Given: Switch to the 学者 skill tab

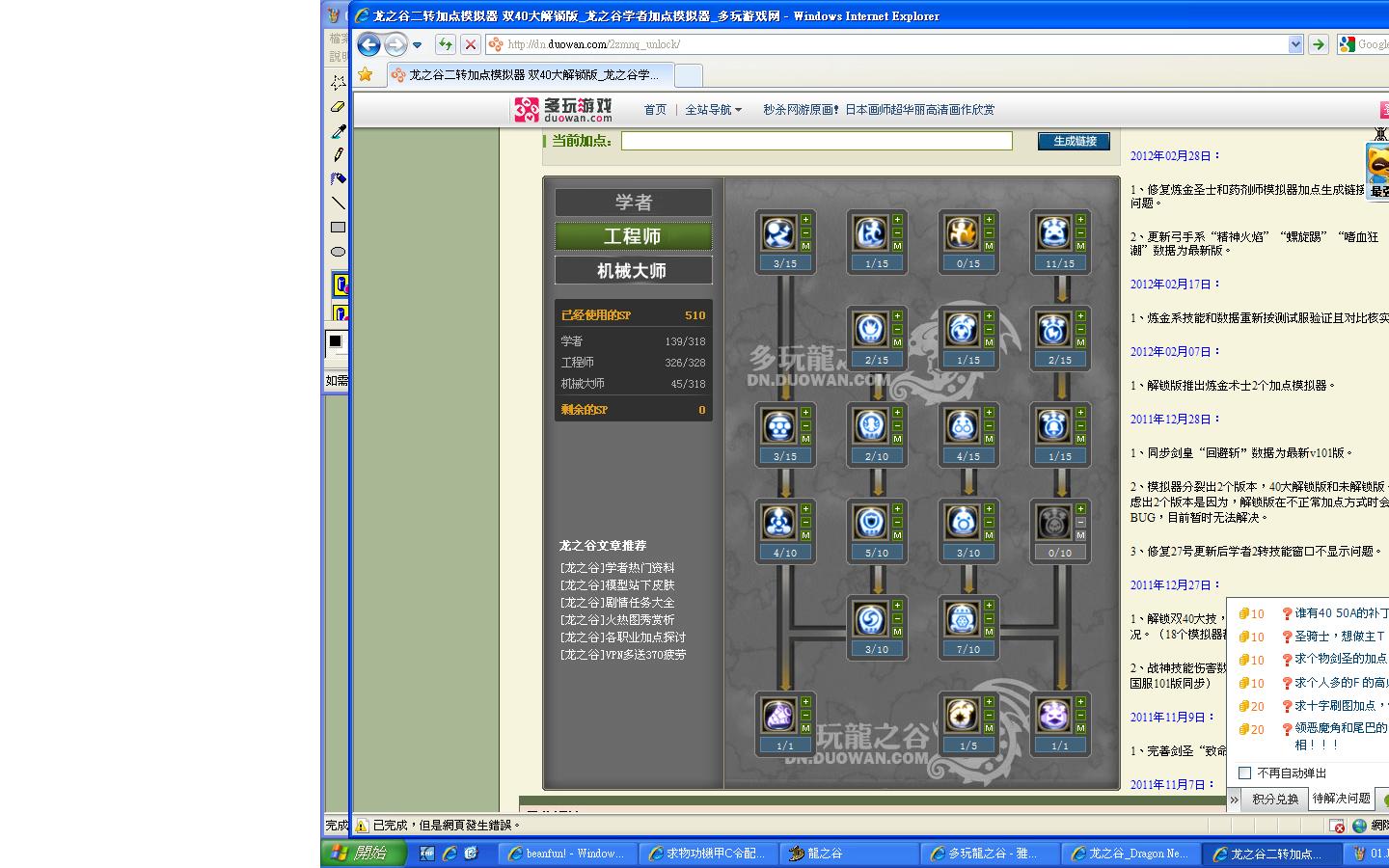Looking at the screenshot, I should pyautogui.click(x=633, y=203).
